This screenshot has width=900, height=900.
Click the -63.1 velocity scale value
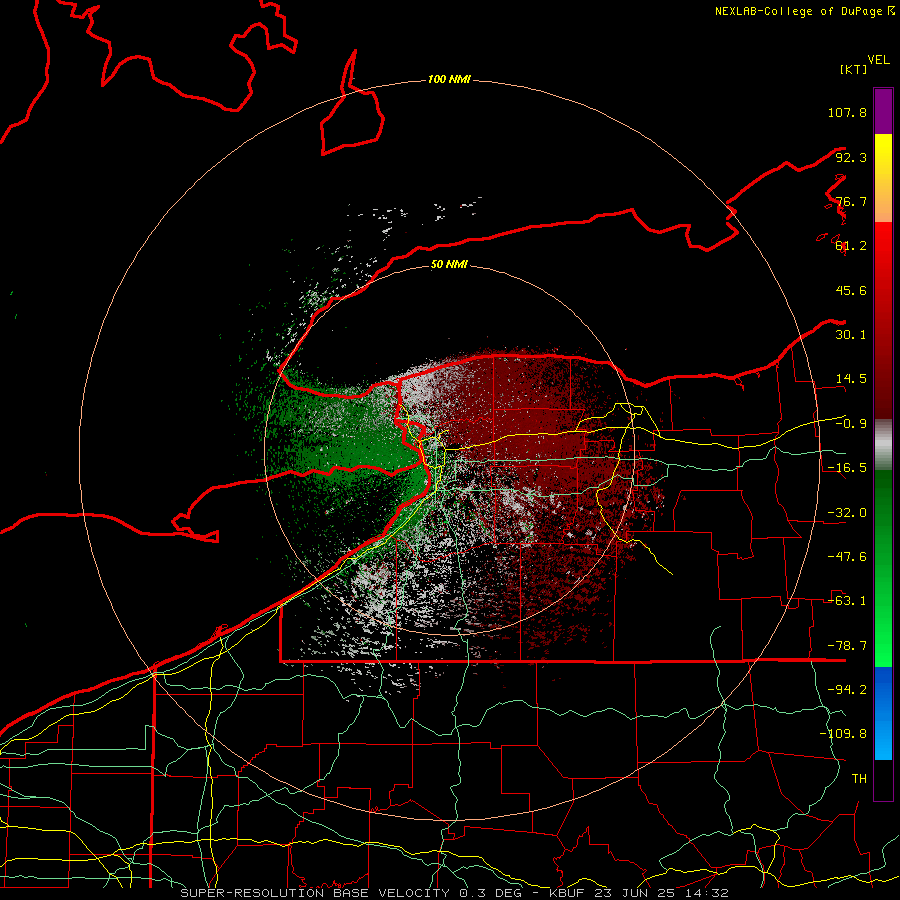(847, 601)
